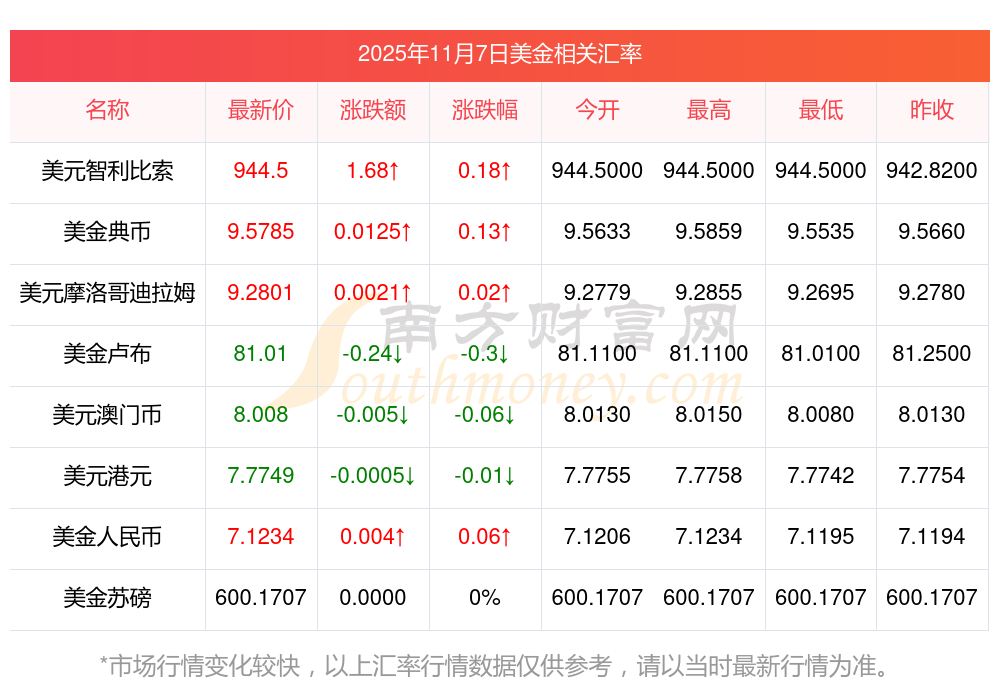Click low value 9.5535
1000x697 pixels.
pyautogui.click(x=821, y=231)
